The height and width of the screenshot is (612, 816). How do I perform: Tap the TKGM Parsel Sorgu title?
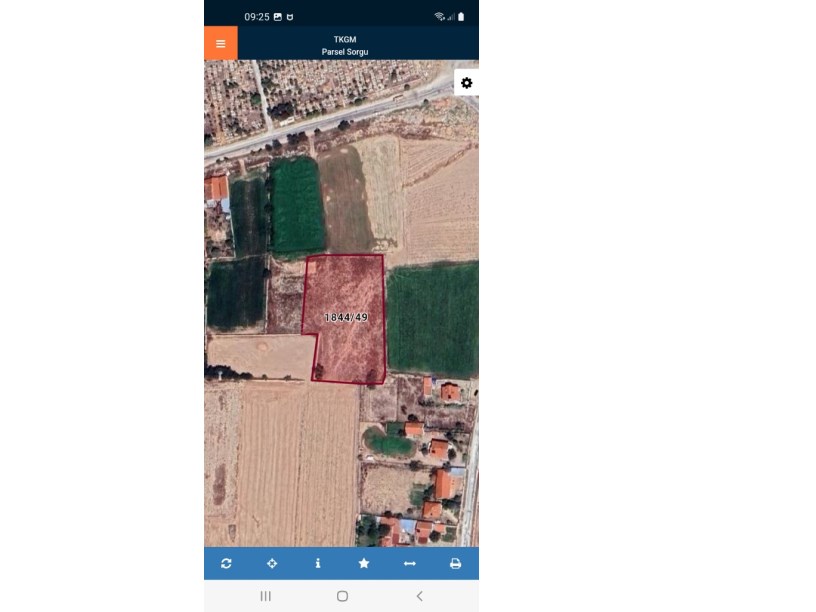(345, 45)
